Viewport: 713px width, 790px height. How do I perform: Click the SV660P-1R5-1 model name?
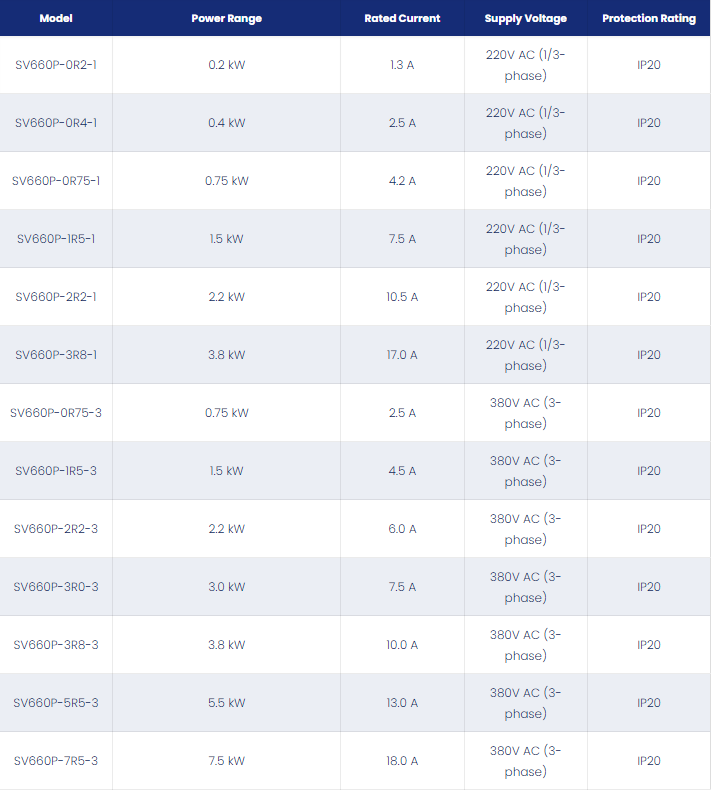56,239
